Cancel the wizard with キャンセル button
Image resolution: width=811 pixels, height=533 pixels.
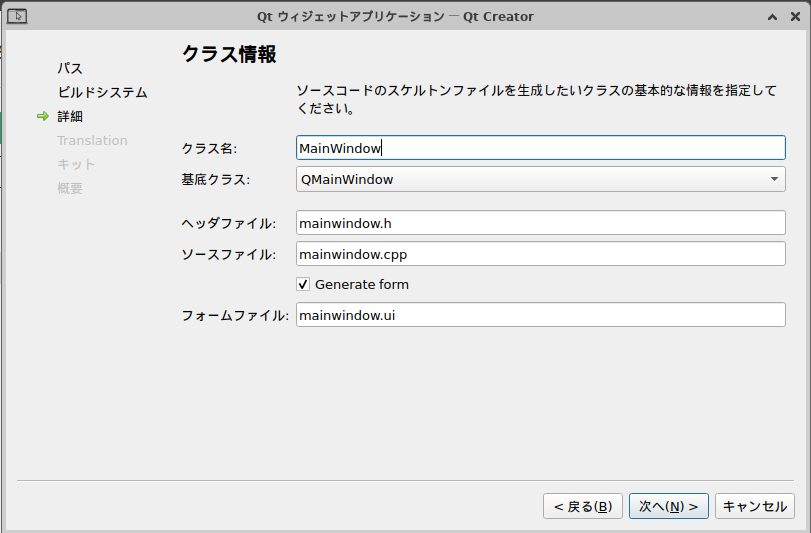pyautogui.click(x=755, y=506)
